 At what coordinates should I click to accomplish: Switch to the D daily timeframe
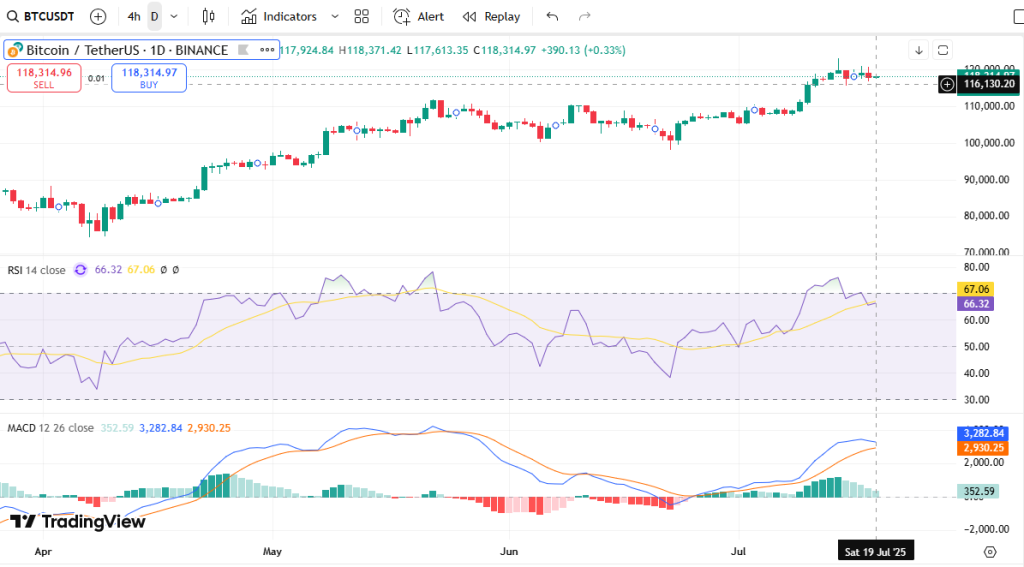[x=154, y=16]
